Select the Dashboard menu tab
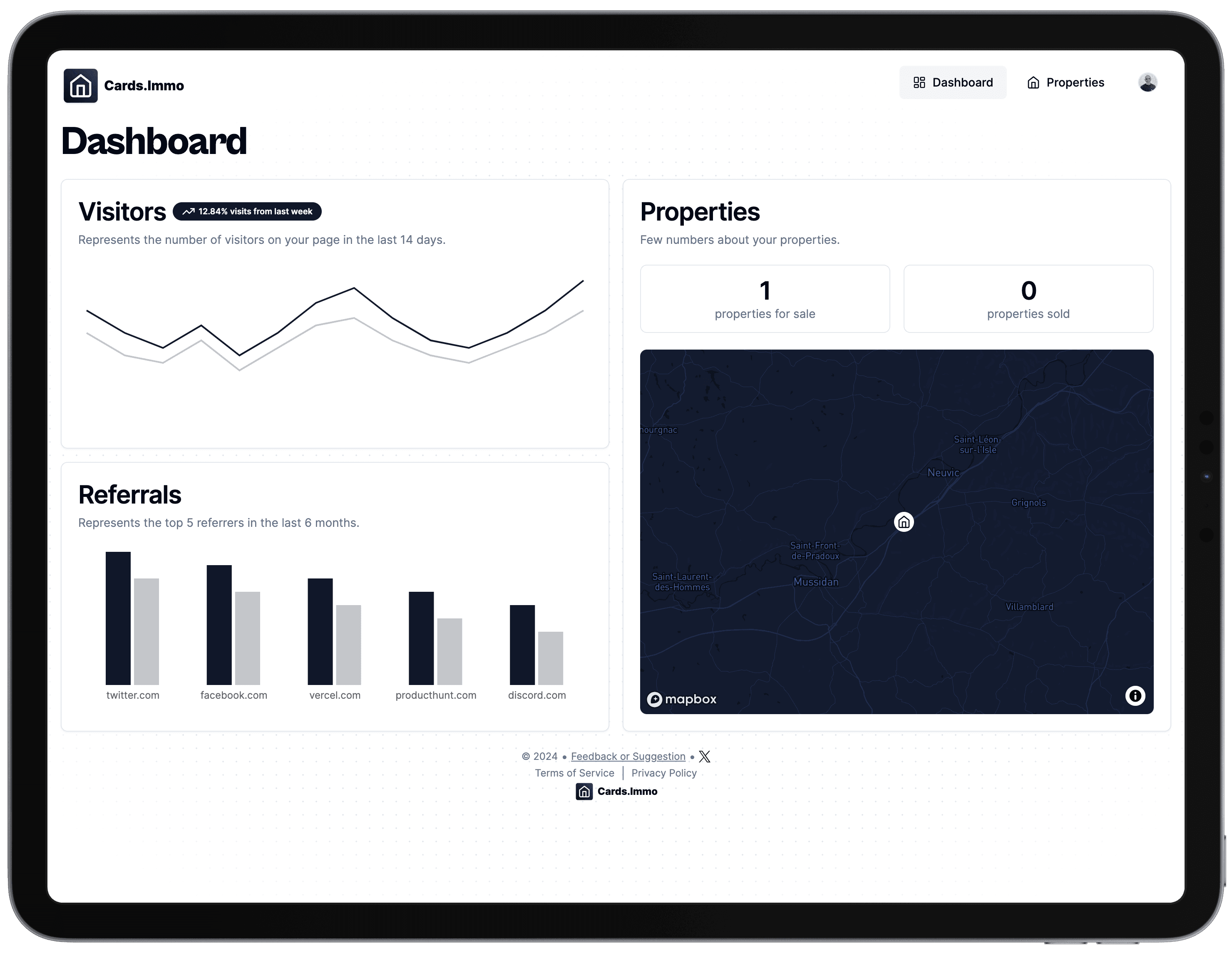Viewport: 1232px width, 953px height. click(951, 82)
